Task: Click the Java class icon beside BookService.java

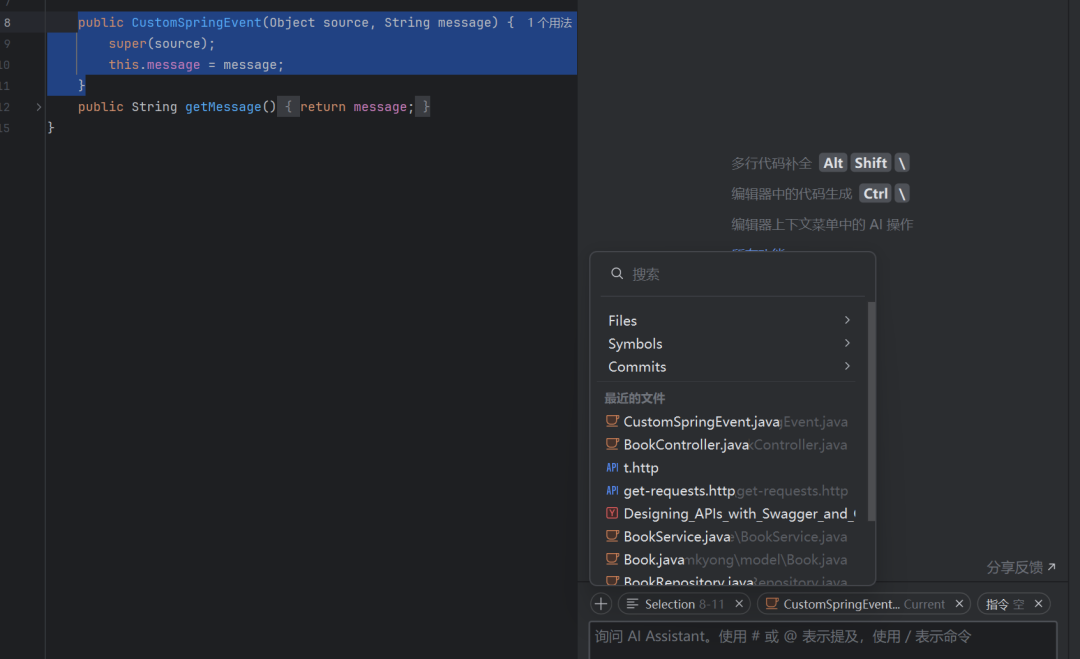Action: pos(612,536)
